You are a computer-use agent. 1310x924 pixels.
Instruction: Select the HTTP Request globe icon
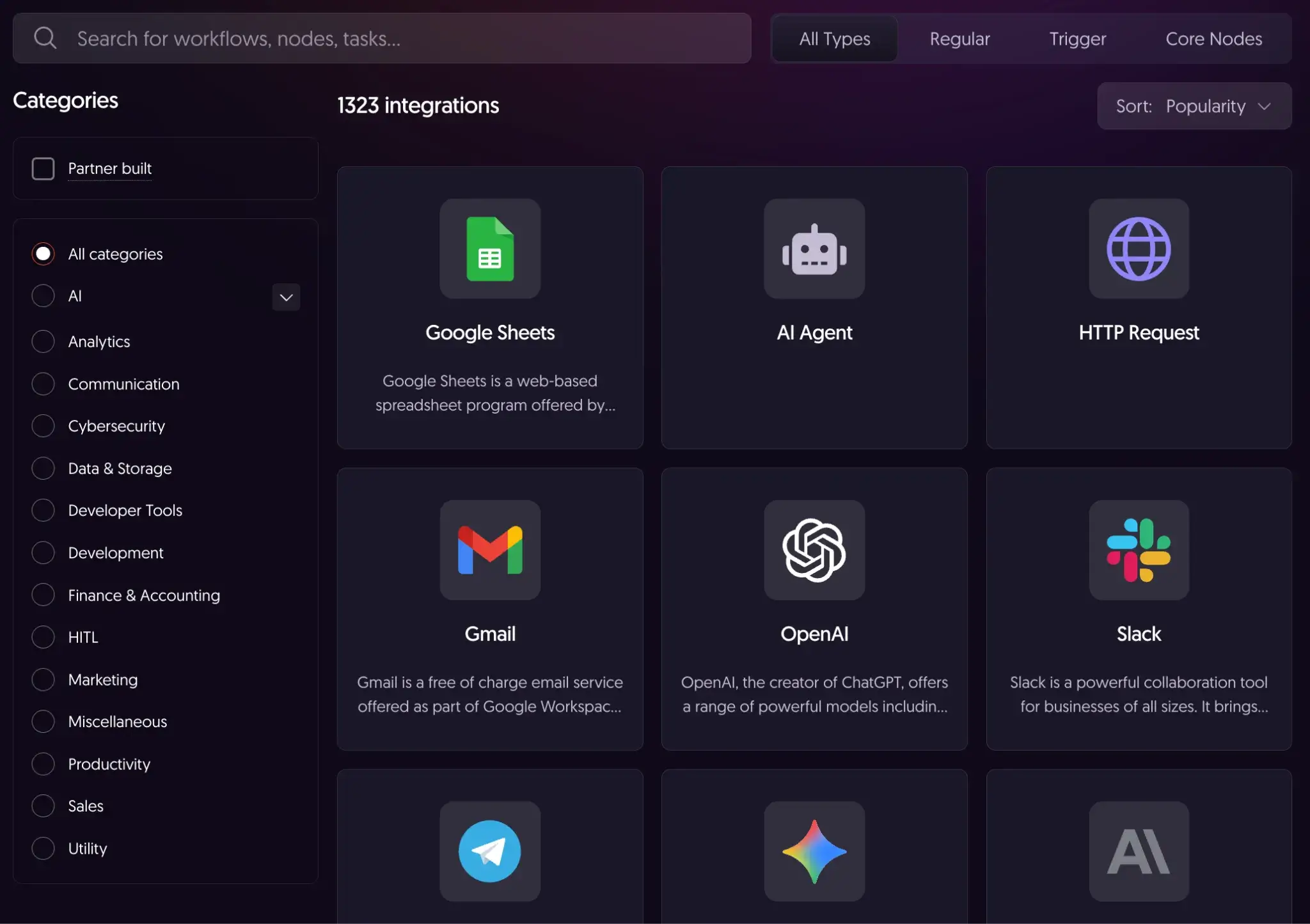(x=1139, y=249)
